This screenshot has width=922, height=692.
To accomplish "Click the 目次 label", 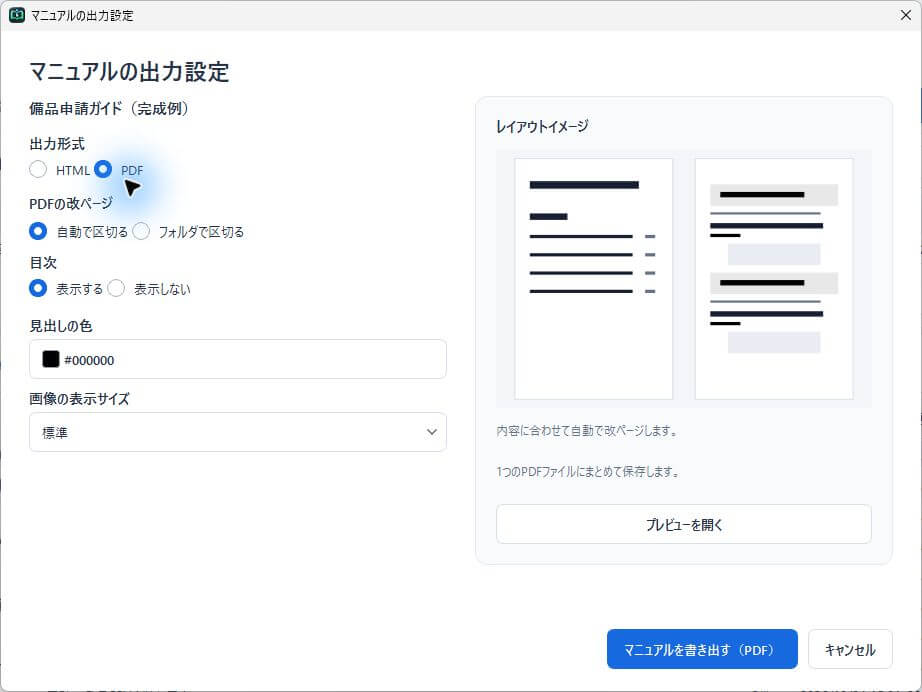I will (x=43, y=262).
